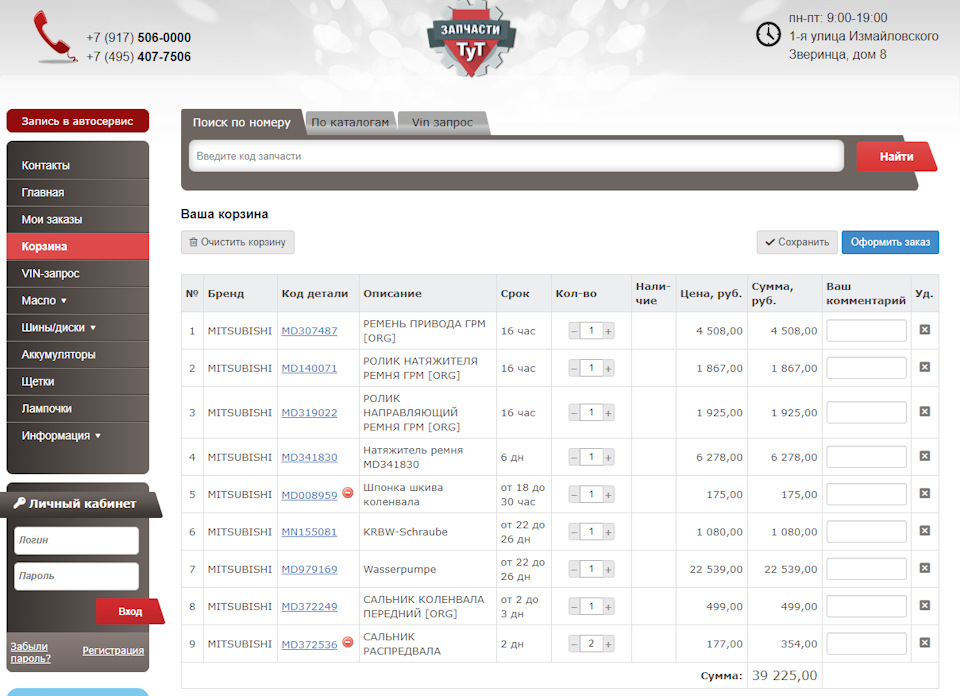Click the Найти search button
Image resolution: width=960 pixels, height=696 pixels.
coord(896,157)
